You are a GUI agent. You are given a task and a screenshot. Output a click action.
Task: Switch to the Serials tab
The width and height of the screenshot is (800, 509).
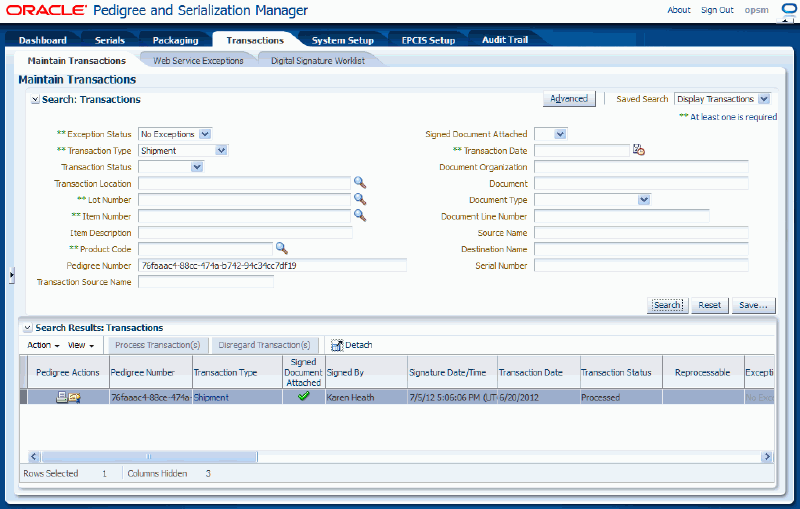[x=110, y=40]
